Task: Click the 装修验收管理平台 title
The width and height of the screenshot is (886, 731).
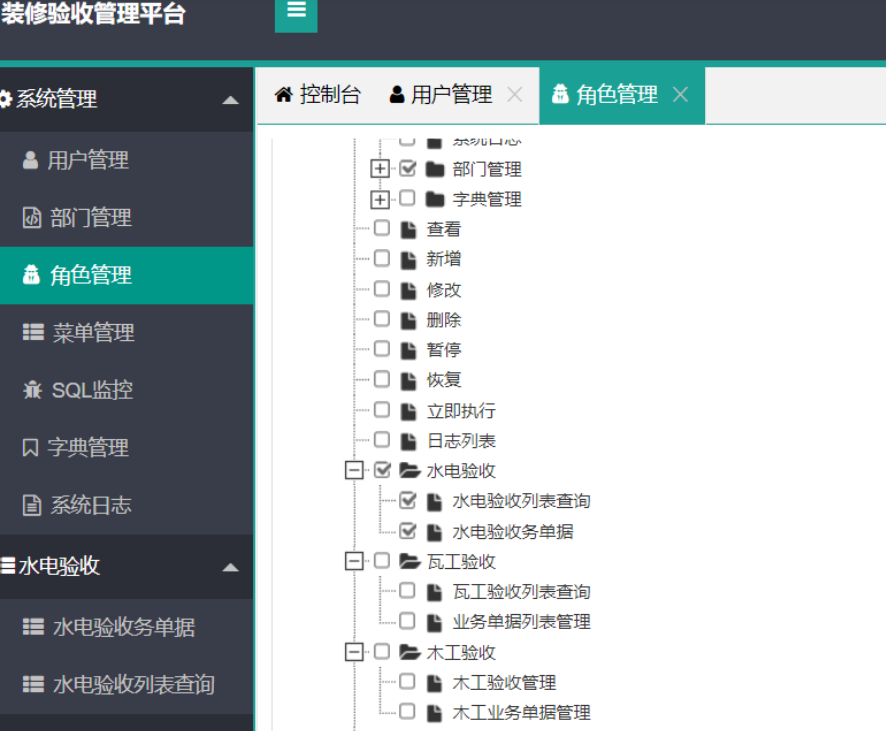Action: click(93, 13)
